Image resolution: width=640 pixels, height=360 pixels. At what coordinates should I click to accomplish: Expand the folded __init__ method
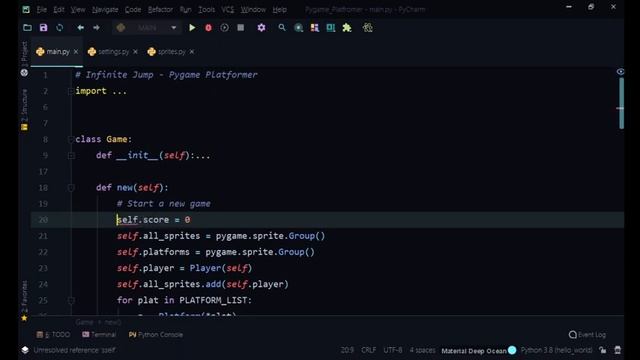tap(71, 156)
